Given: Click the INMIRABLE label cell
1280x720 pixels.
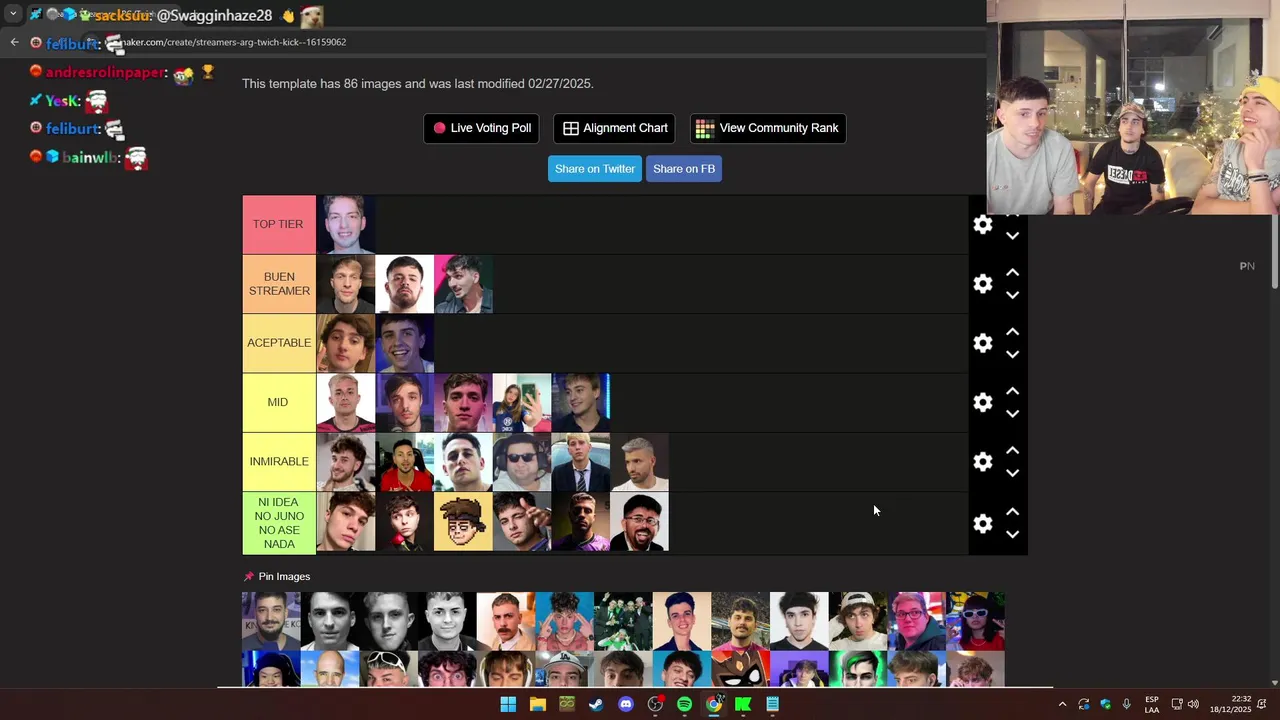Looking at the screenshot, I should (x=279, y=462).
